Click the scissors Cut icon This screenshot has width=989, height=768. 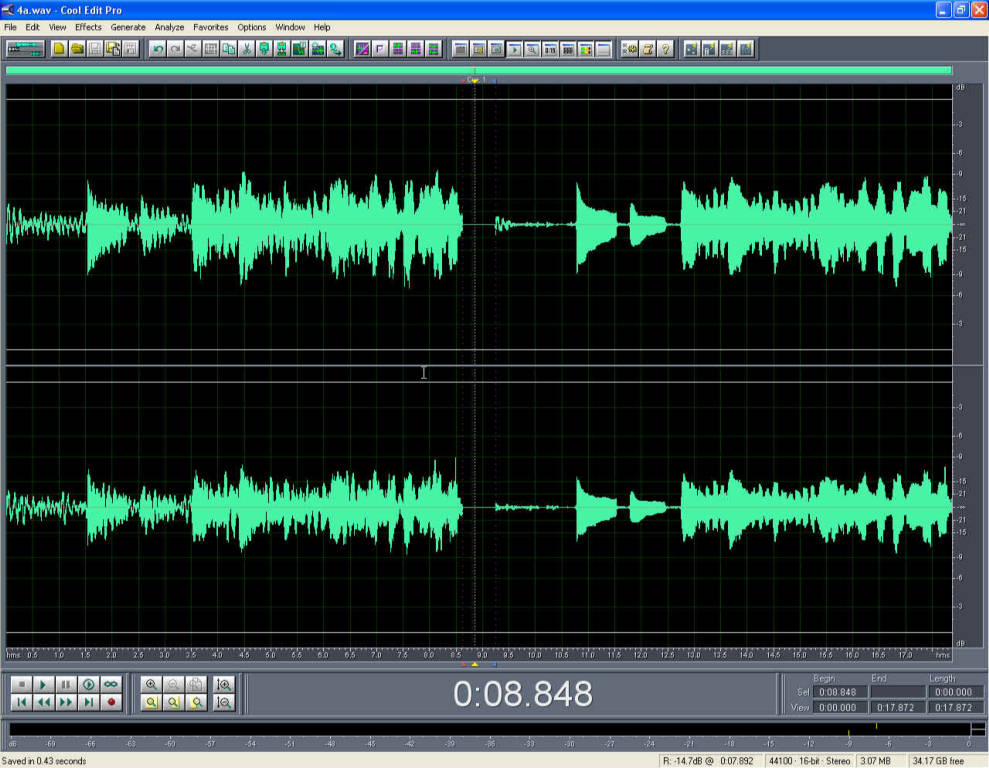click(x=193, y=48)
